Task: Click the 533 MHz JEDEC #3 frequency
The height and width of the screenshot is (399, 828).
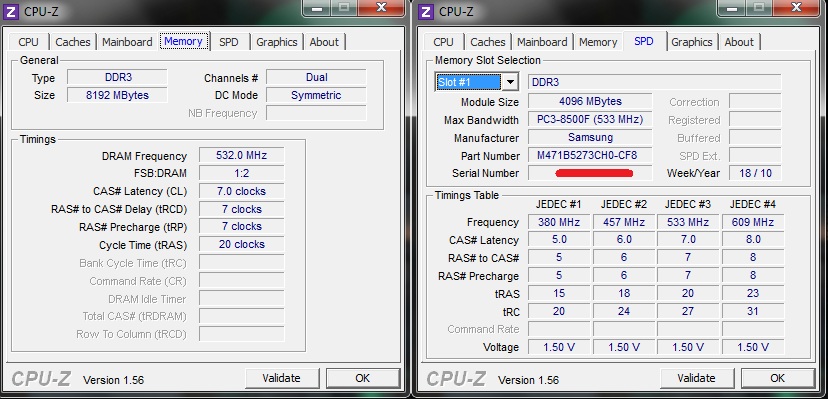Action: point(688,222)
